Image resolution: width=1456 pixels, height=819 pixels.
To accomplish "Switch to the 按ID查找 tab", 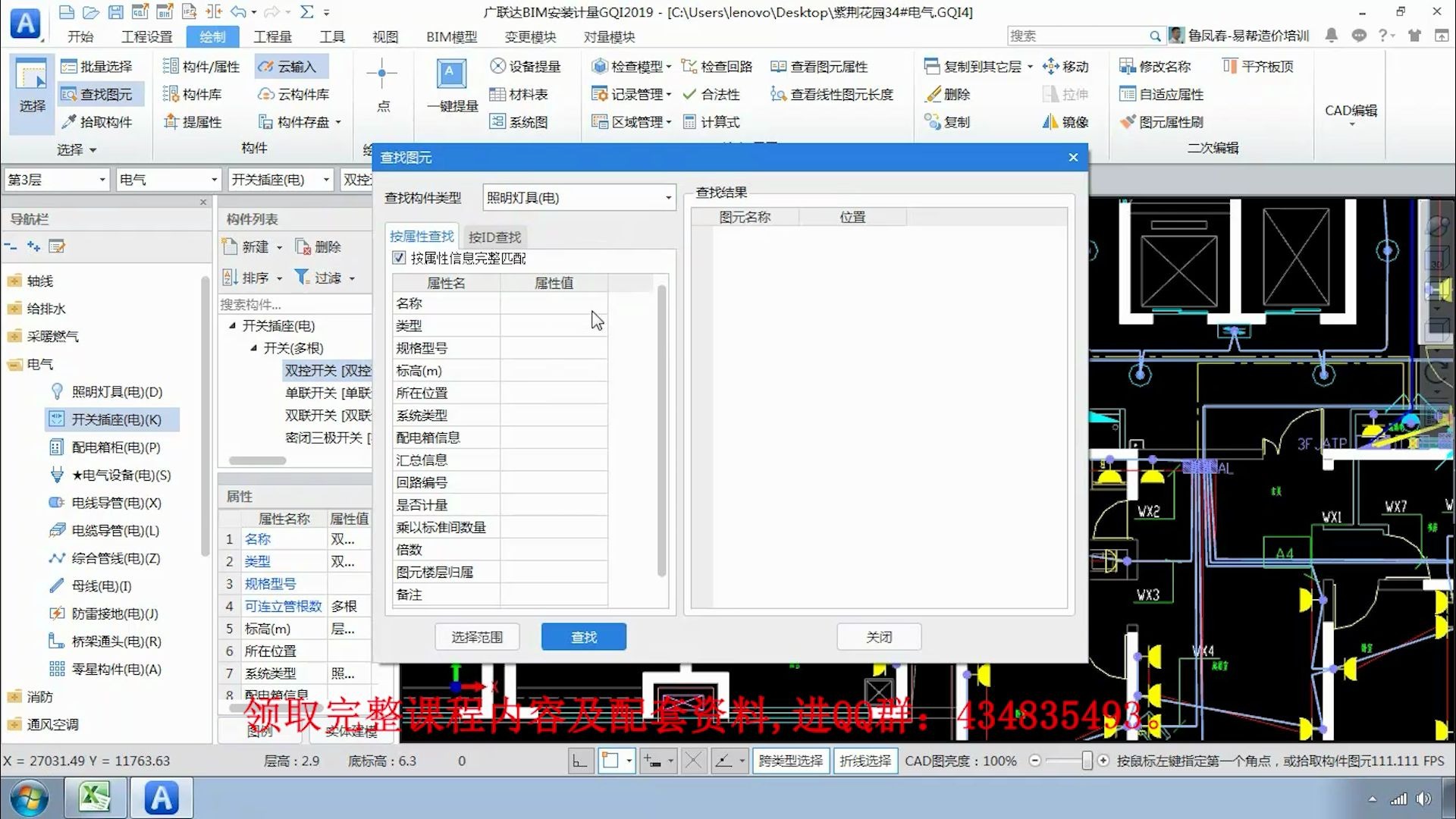I will click(x=494, y=237).
